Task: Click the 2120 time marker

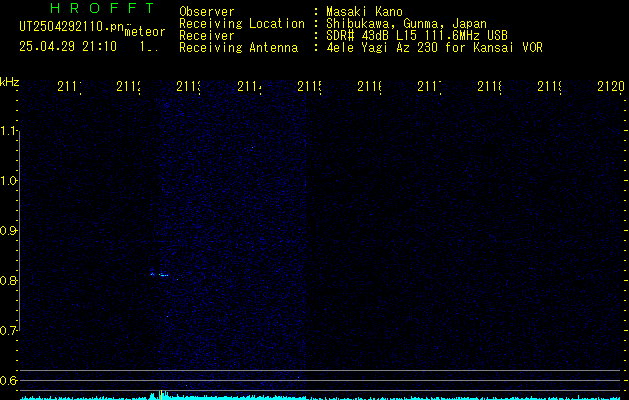Action: coord(611,87)
